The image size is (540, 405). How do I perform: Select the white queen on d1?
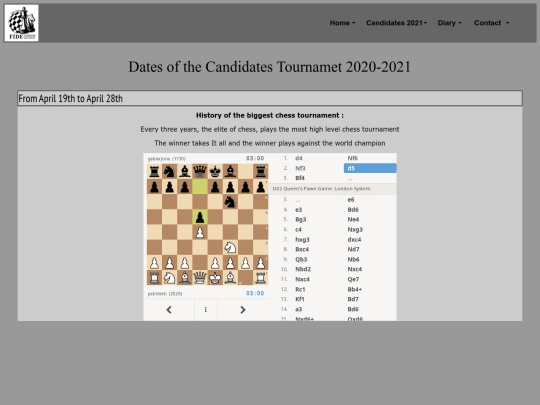point(200,277)
